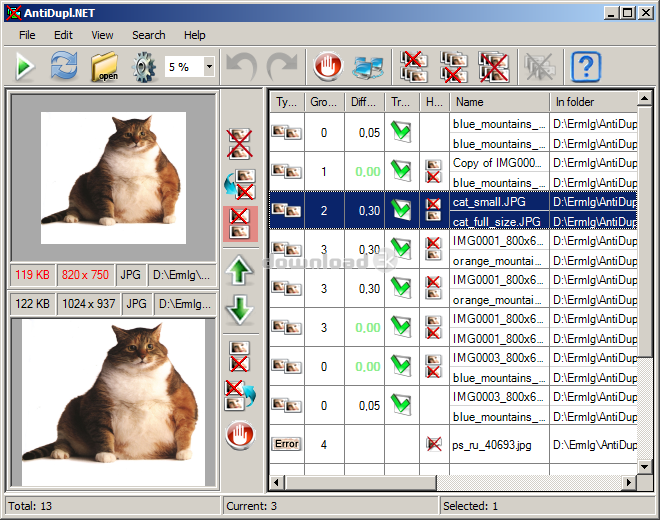Image resolution: width=660 pixels, height=520 pixels.
Task: Sort by Diff column header
Action: coord(365,102)
